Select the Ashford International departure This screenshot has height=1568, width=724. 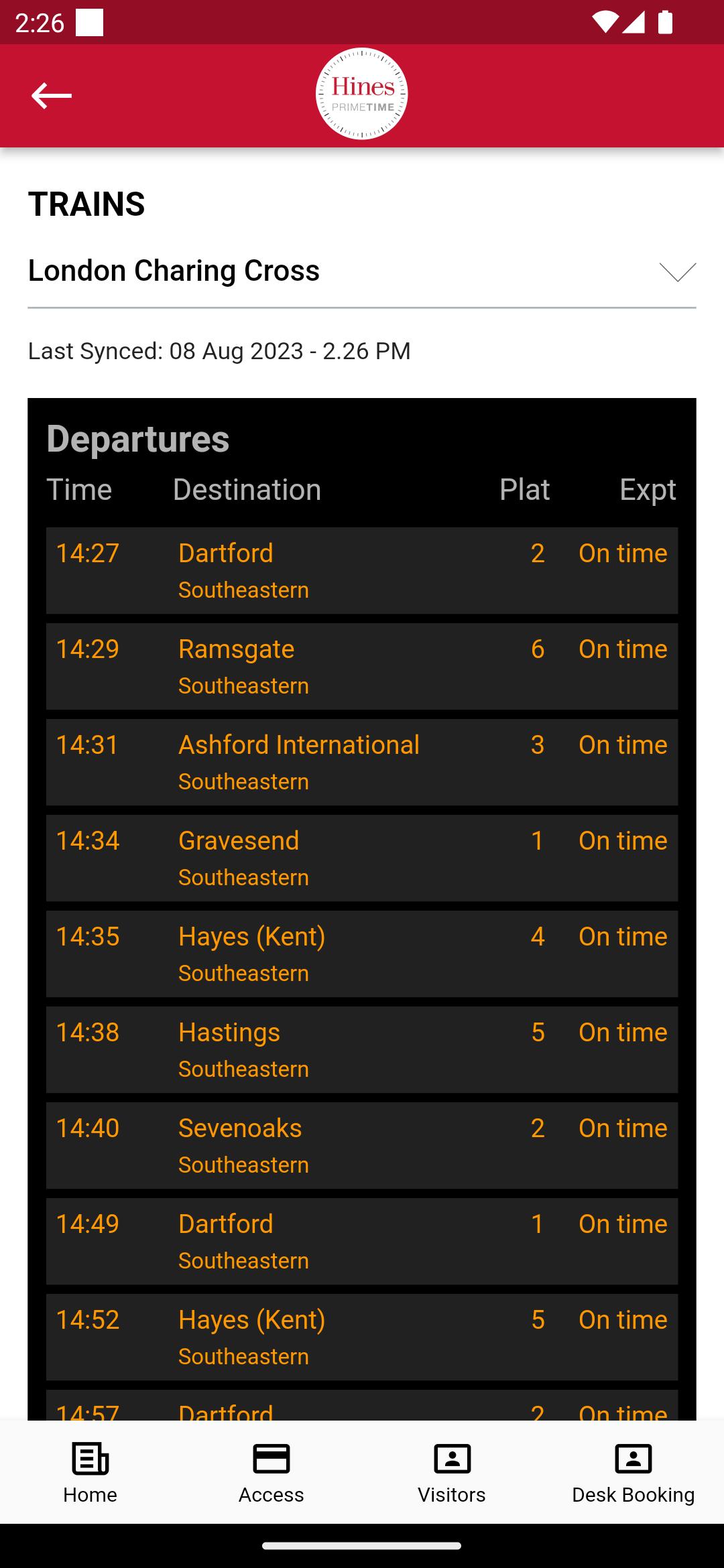(362, 763)
